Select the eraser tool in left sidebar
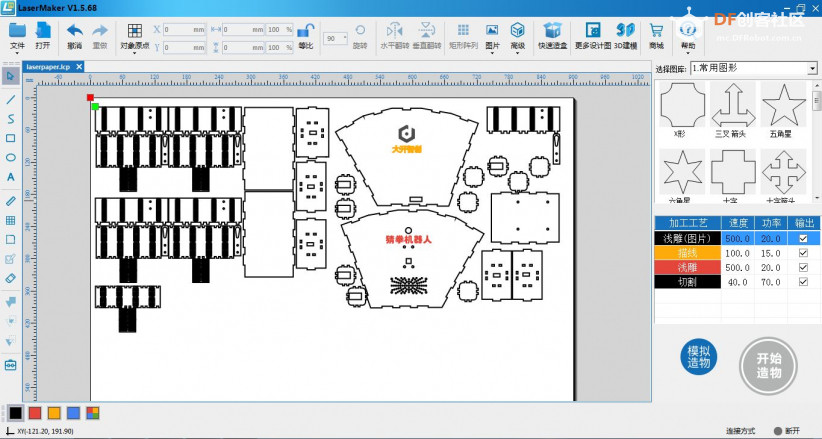 click(10, 278)
